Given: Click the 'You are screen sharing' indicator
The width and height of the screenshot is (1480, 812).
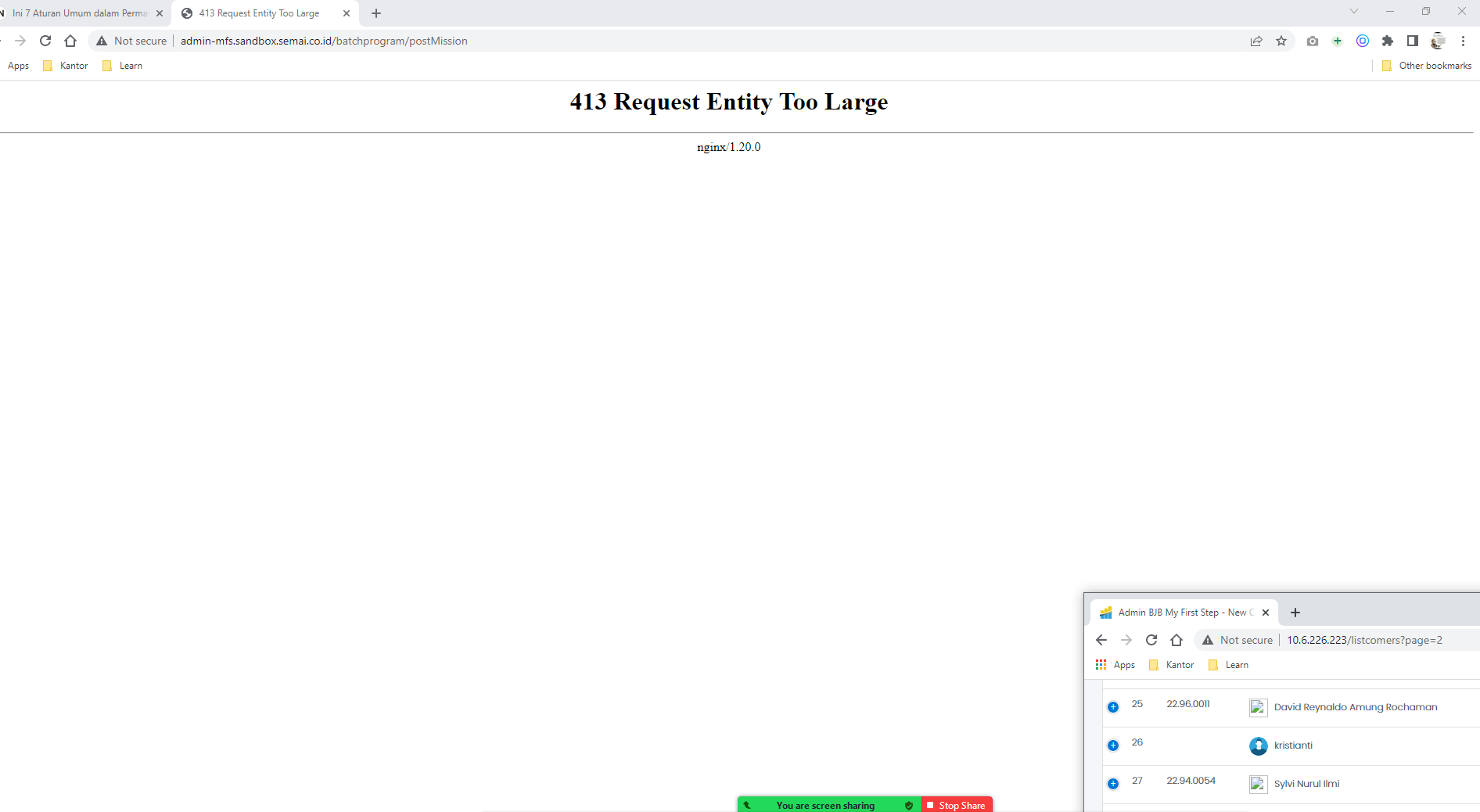Looking at the screenshot, I should (x=825, y=806).
